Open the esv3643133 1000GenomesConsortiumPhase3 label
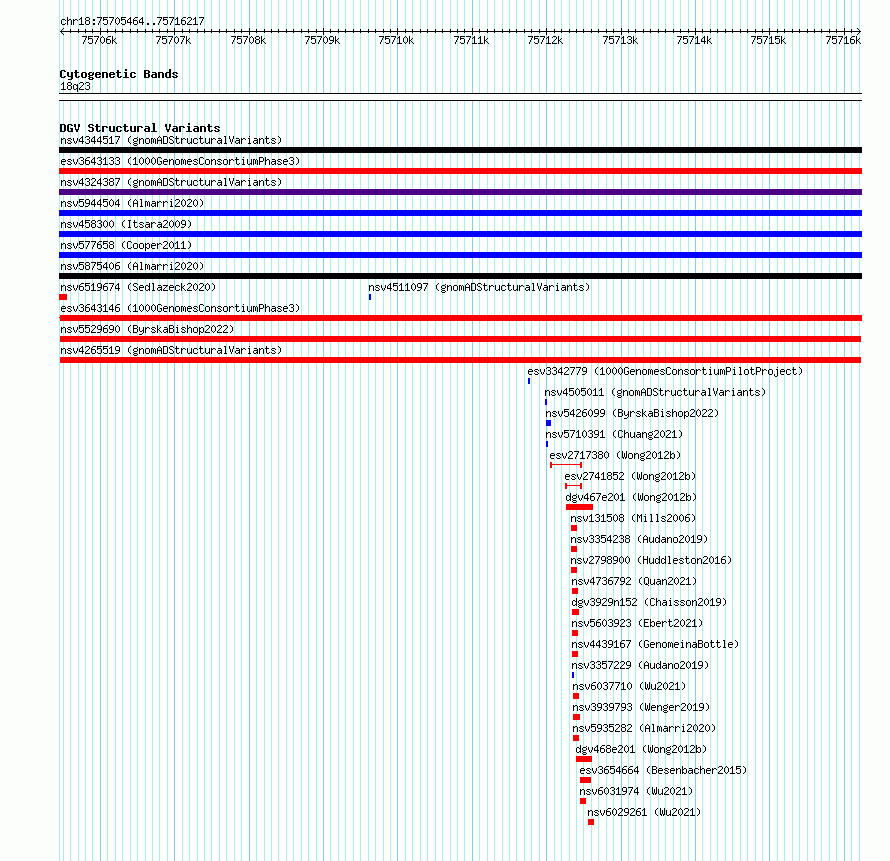 tap(180, 161)
